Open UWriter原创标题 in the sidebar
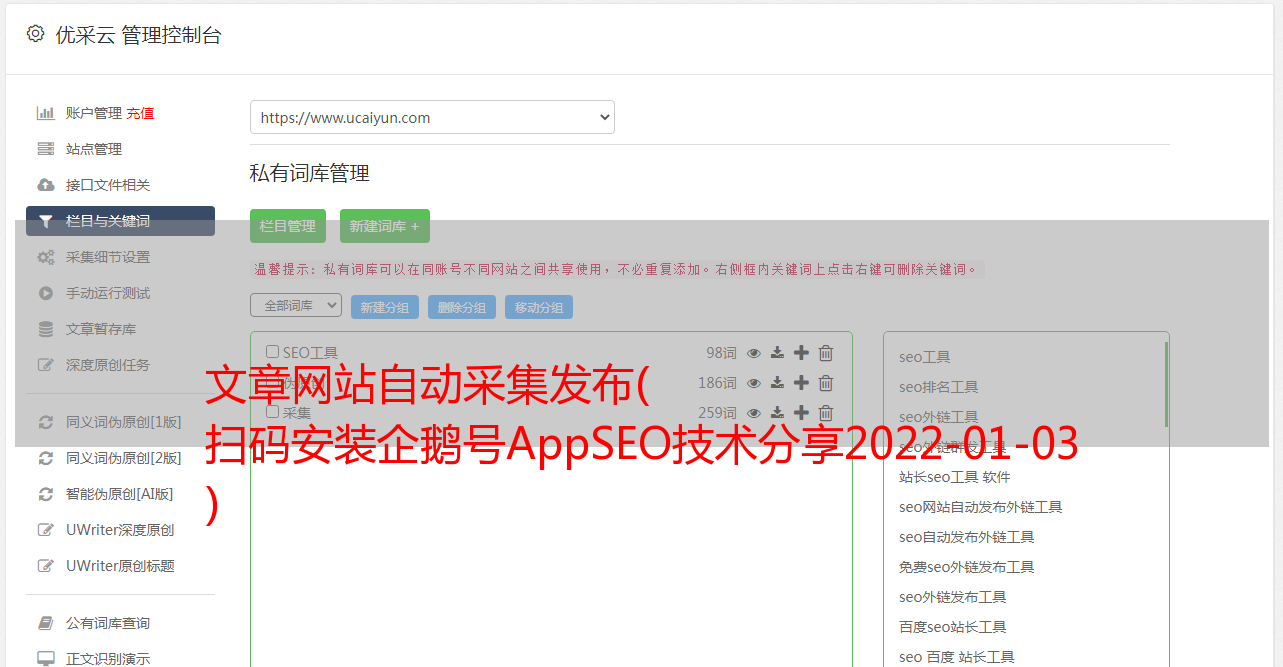This screenshot has height=667, width=1283. click(120, 566)
